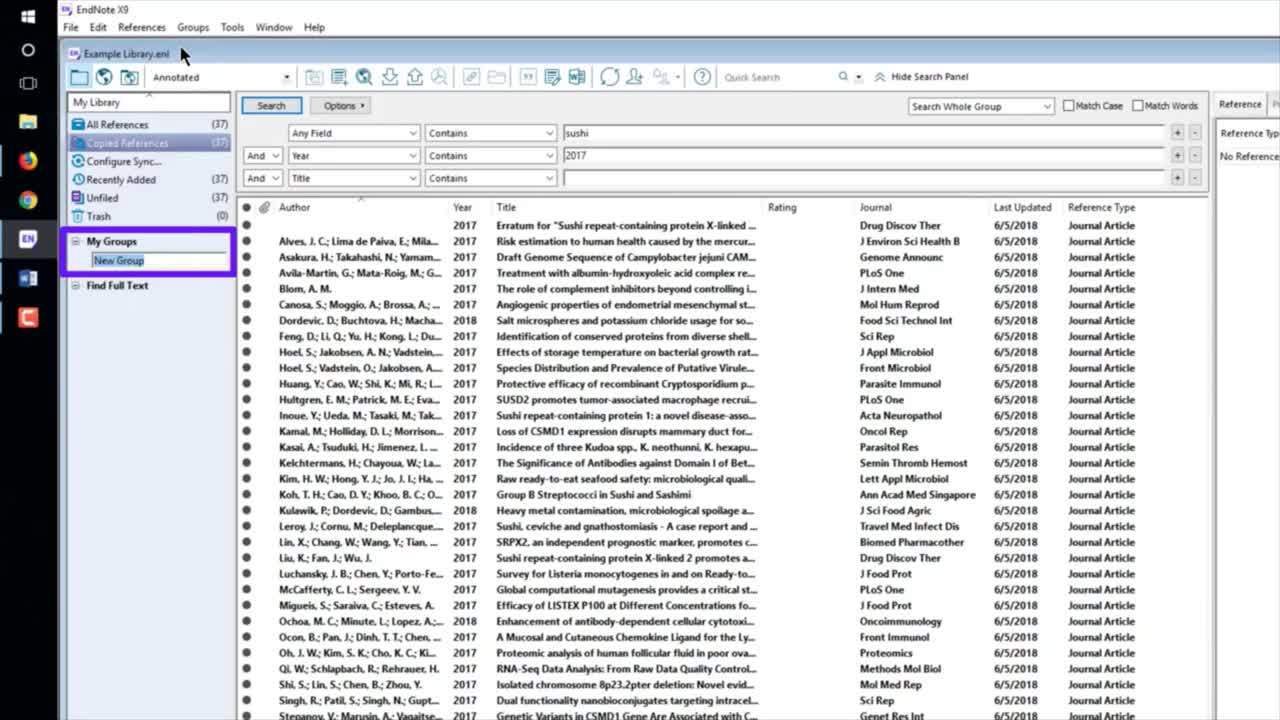Click the Share Library person-plus icon
Viewport: 1280px width, 720px height.
click(x=634, y=77)
